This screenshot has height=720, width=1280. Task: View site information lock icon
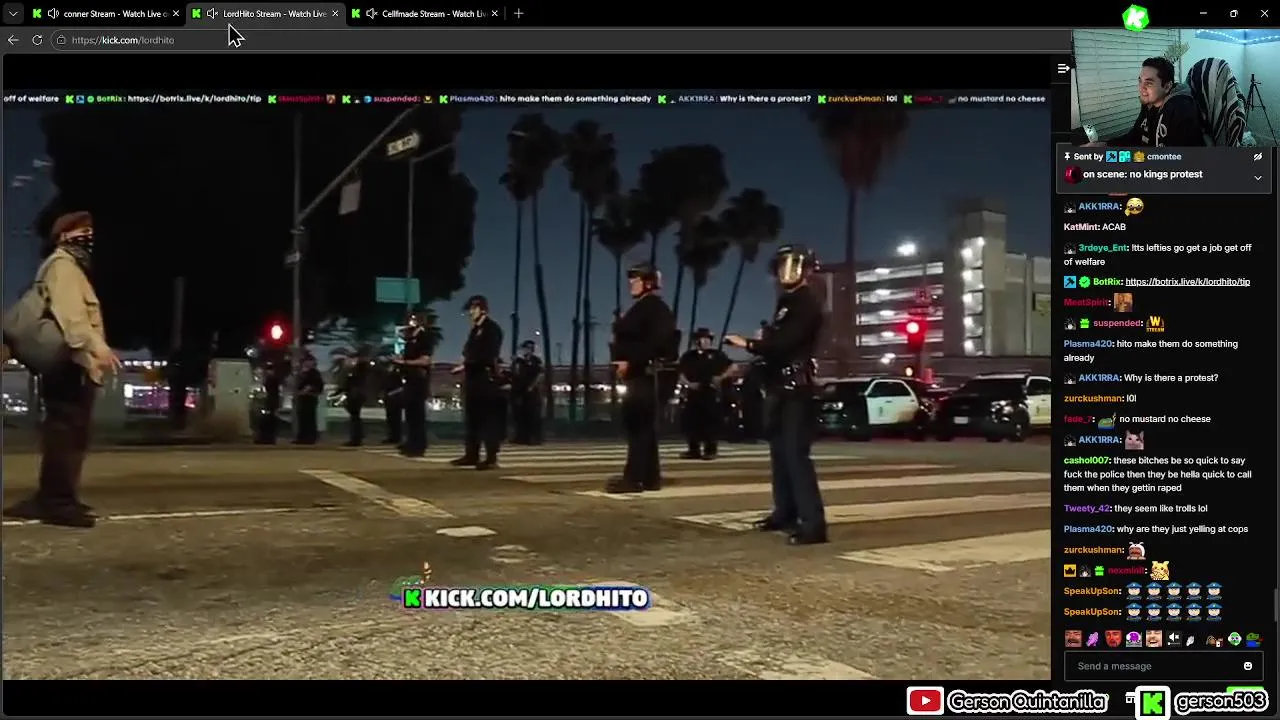click(x=61, y=40)
